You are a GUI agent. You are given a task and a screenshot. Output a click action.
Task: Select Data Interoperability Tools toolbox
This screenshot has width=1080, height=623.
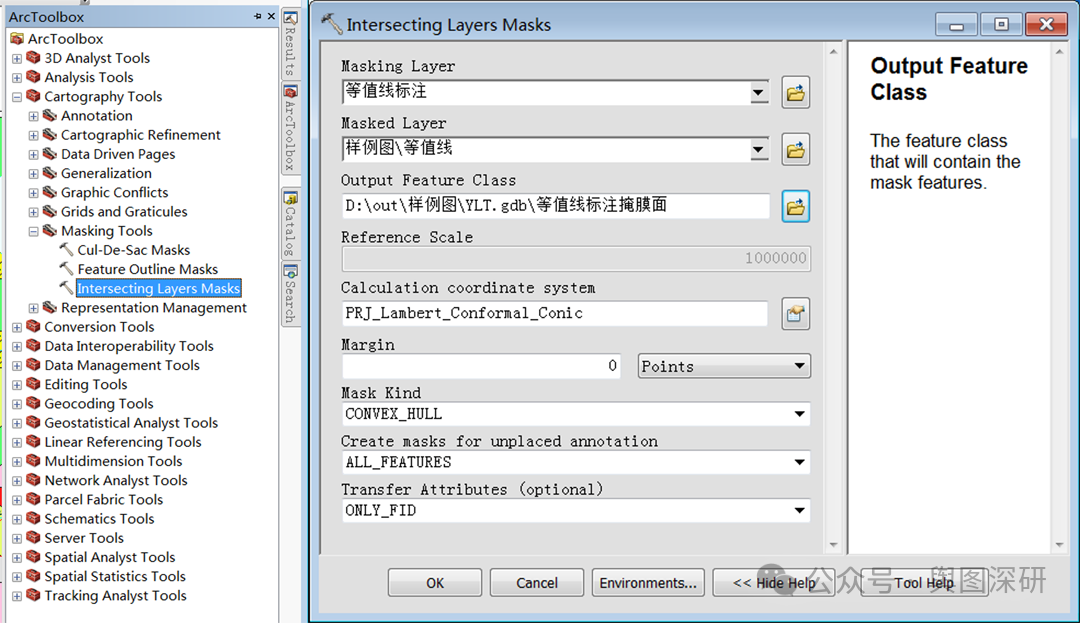tap(129, 346)
